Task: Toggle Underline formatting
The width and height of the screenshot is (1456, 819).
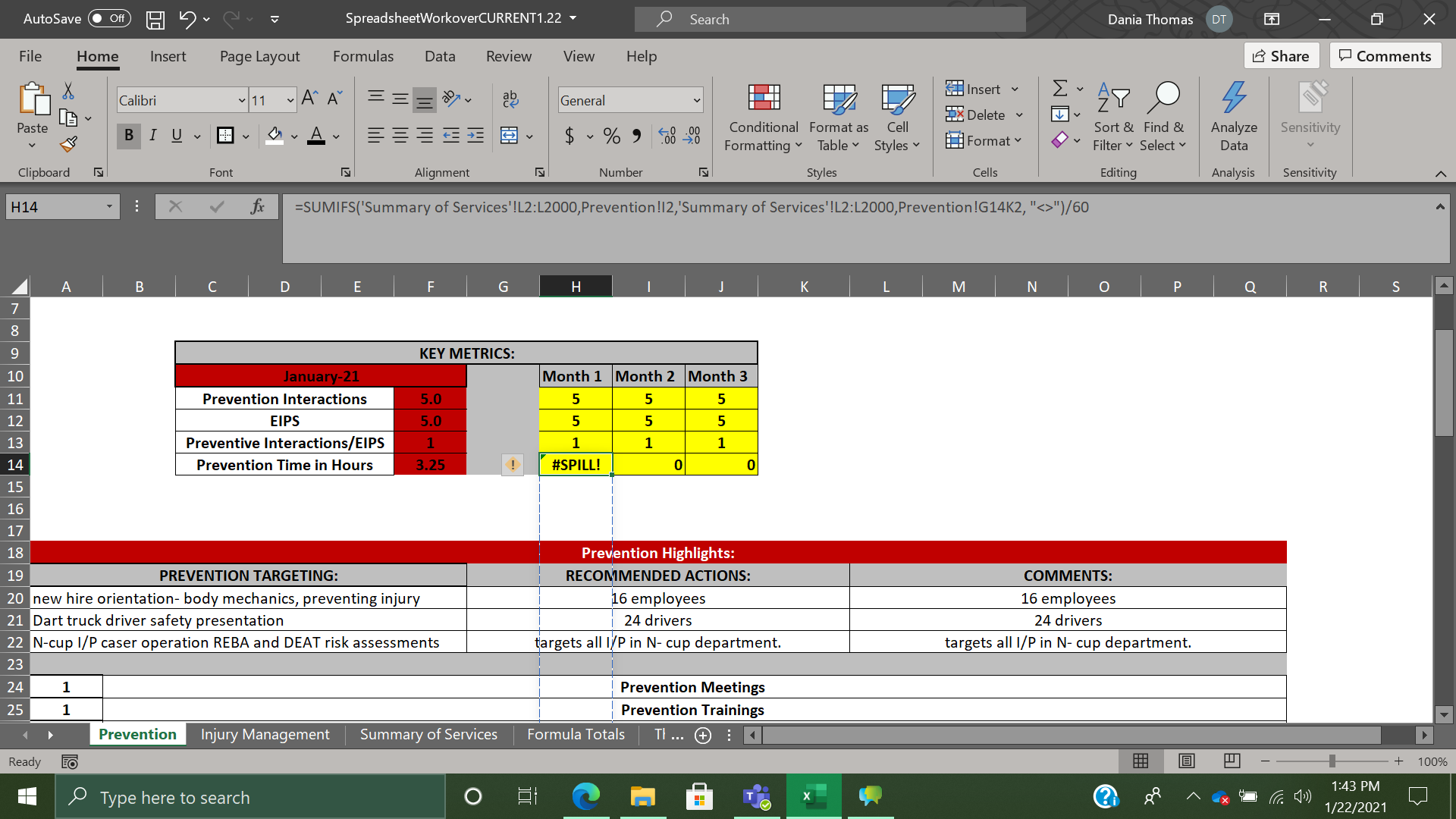Action: pos(177,136)
